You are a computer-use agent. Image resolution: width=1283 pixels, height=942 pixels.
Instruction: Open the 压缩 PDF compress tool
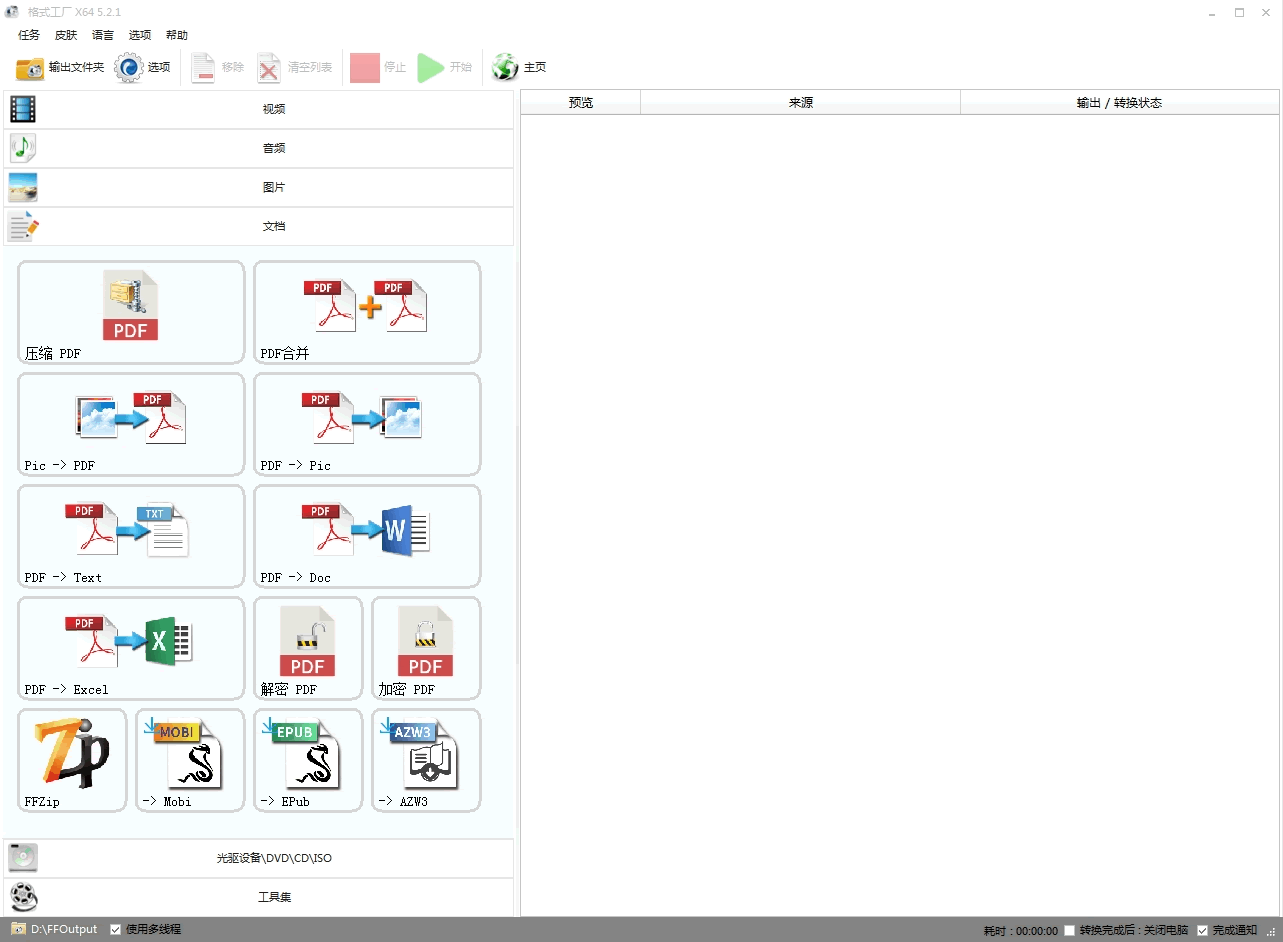(131, 312)
